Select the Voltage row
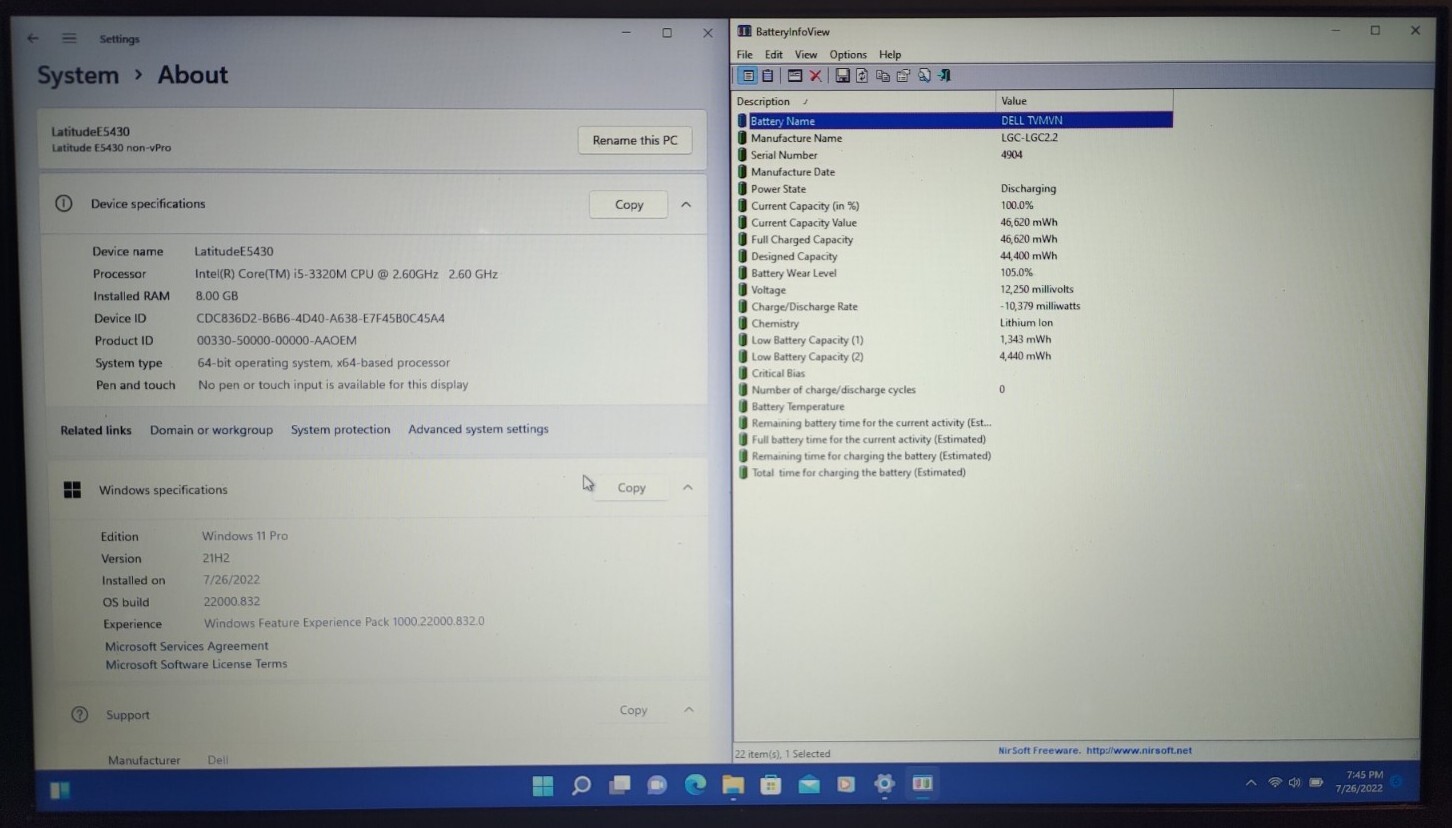1452x828 pixels. click(954, 289)
